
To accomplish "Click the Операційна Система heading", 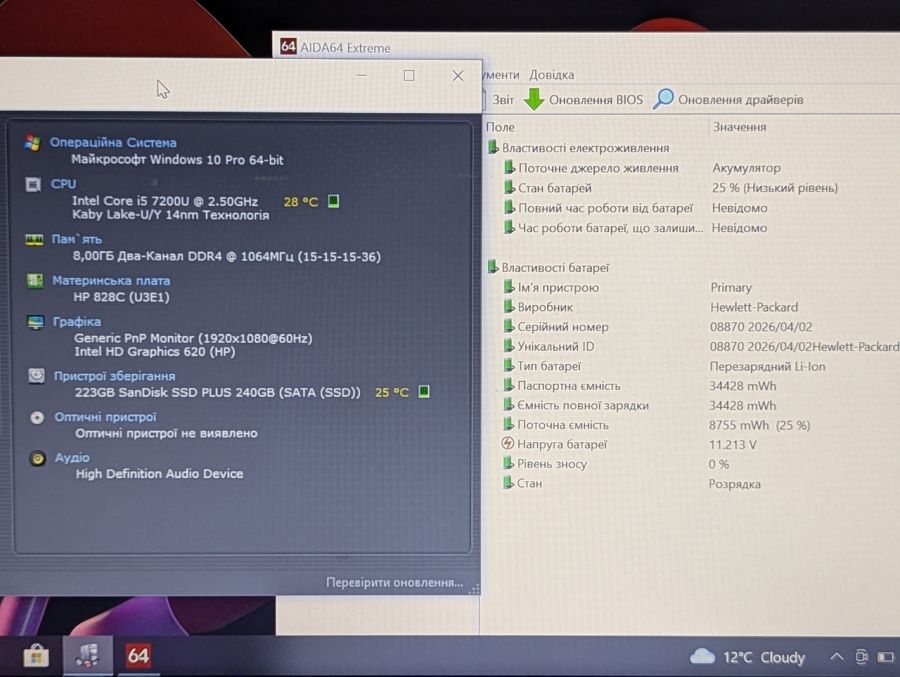I will [113, 142].
